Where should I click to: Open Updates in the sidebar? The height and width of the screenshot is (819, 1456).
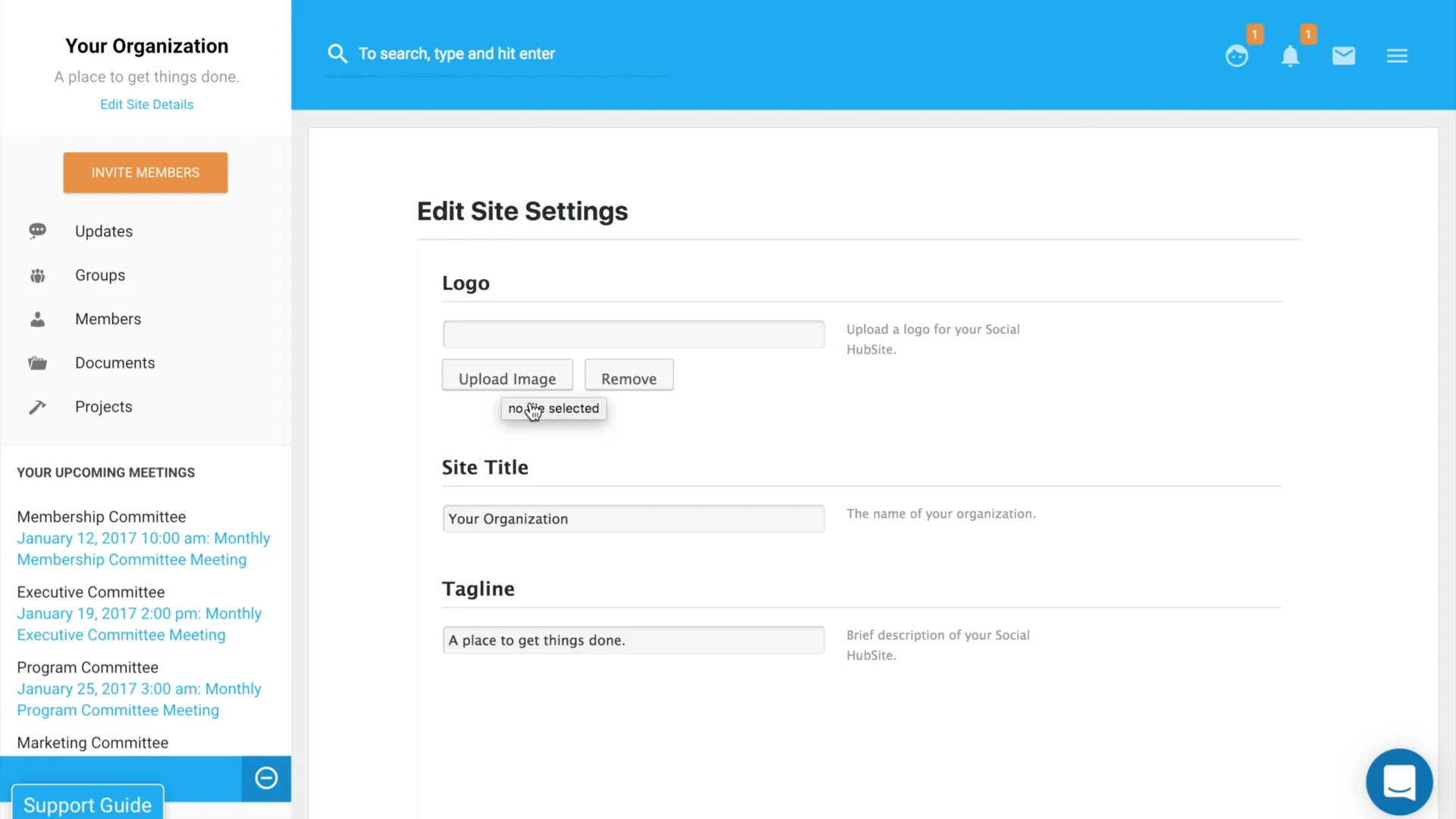(104, 231)
